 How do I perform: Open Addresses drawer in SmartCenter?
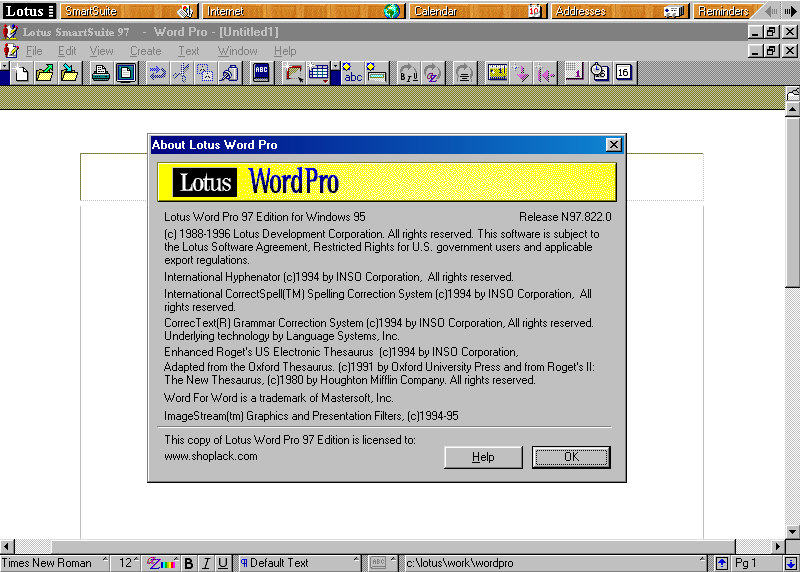click(620, 11)
